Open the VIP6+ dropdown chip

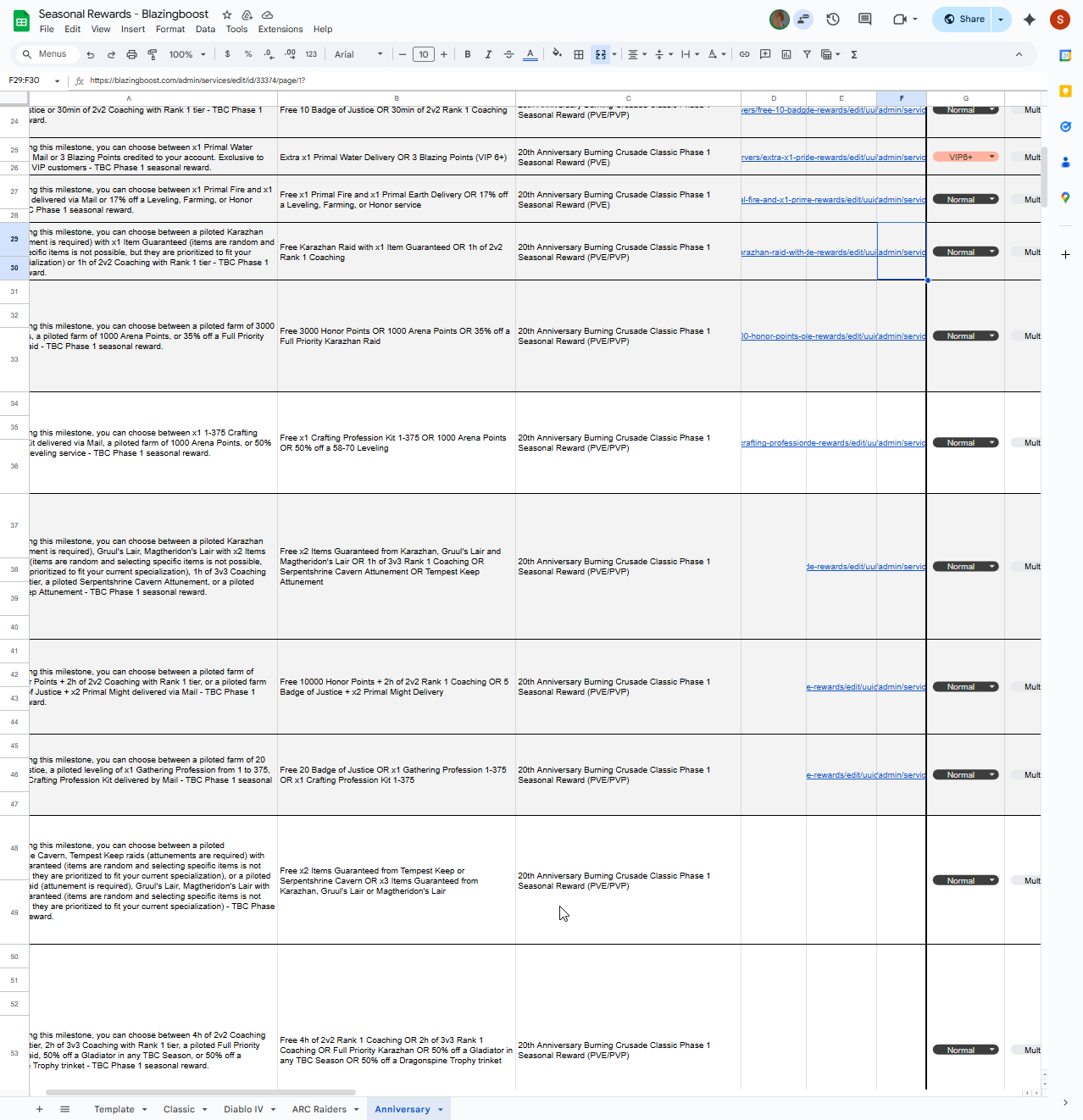[x=965, y=157]
